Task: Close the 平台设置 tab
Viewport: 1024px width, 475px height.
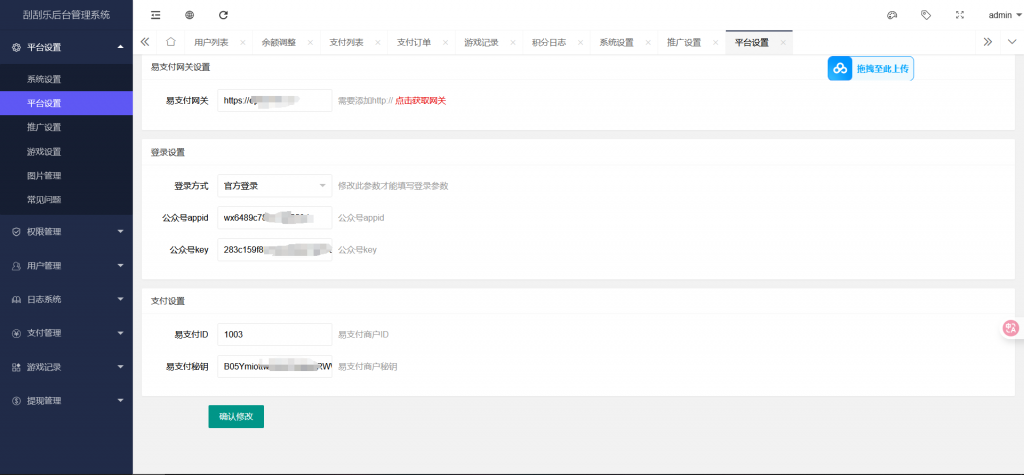Action: (x=782, y=42)
